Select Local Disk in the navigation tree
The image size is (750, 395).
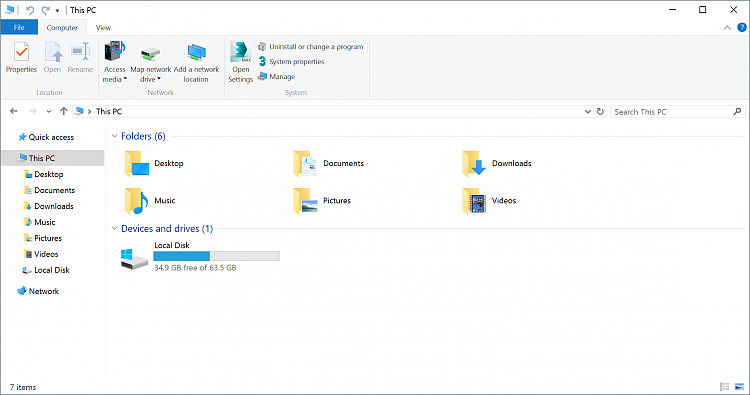pyautogui.click(x=46, y=270)
